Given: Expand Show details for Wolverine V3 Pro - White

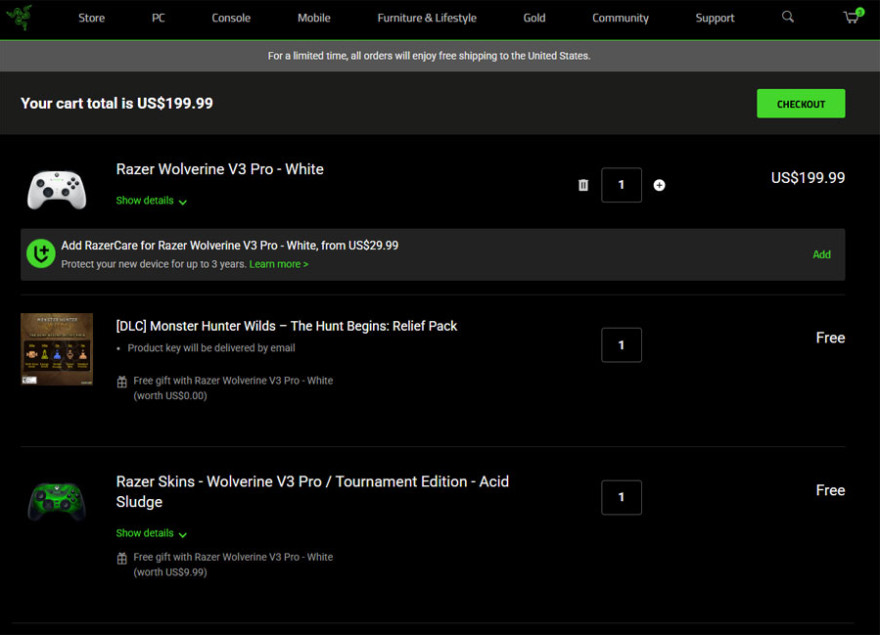Looking at the screenshot, I should (x=152, y=200).
